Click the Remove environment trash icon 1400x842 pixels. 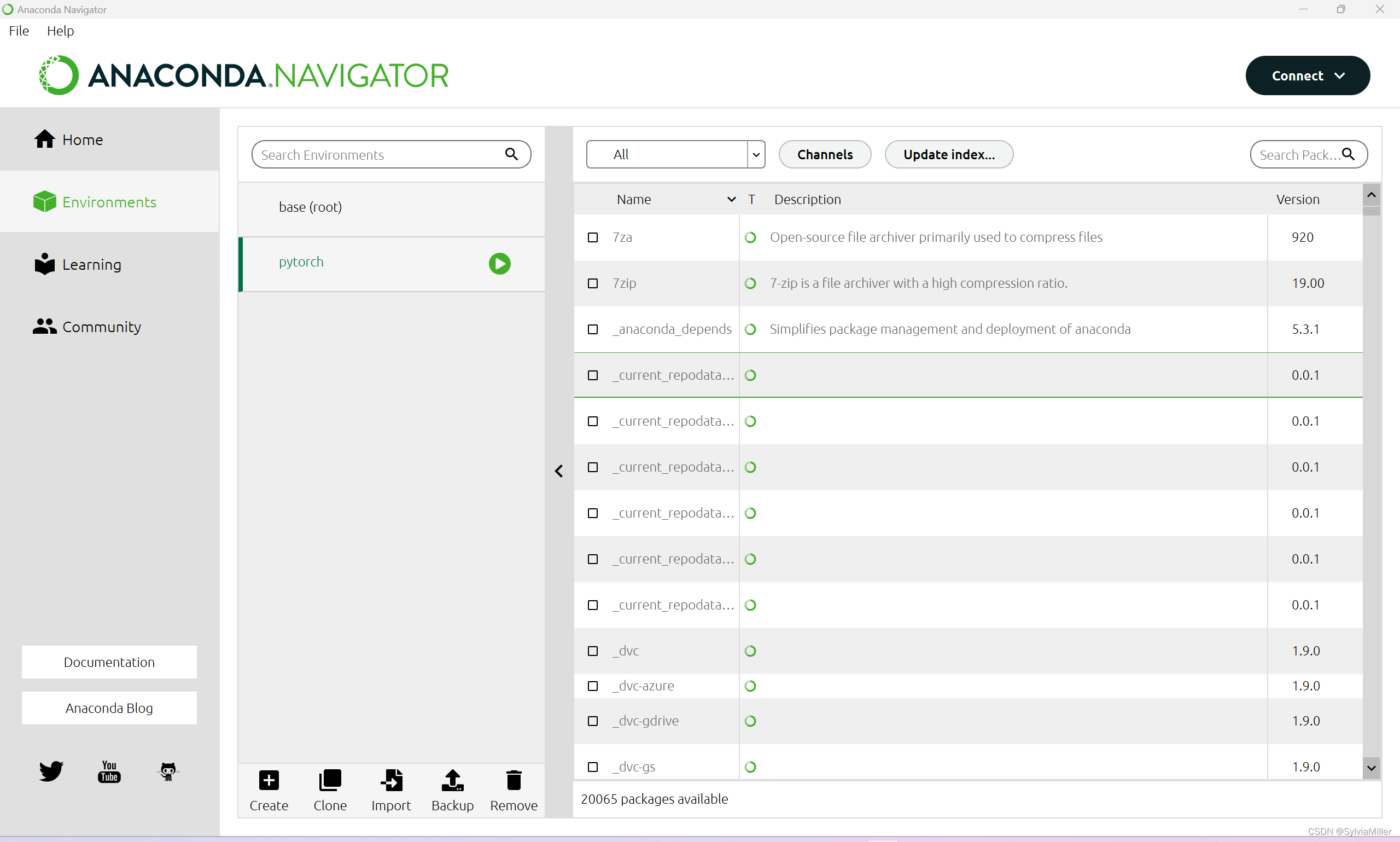pos(514,781)
